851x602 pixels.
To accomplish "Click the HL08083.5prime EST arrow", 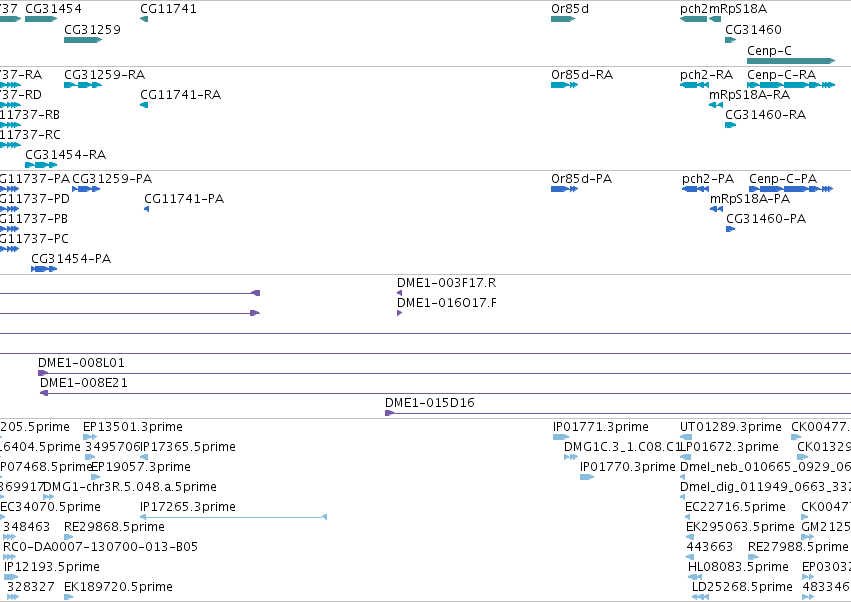I will tap(695, 577).
